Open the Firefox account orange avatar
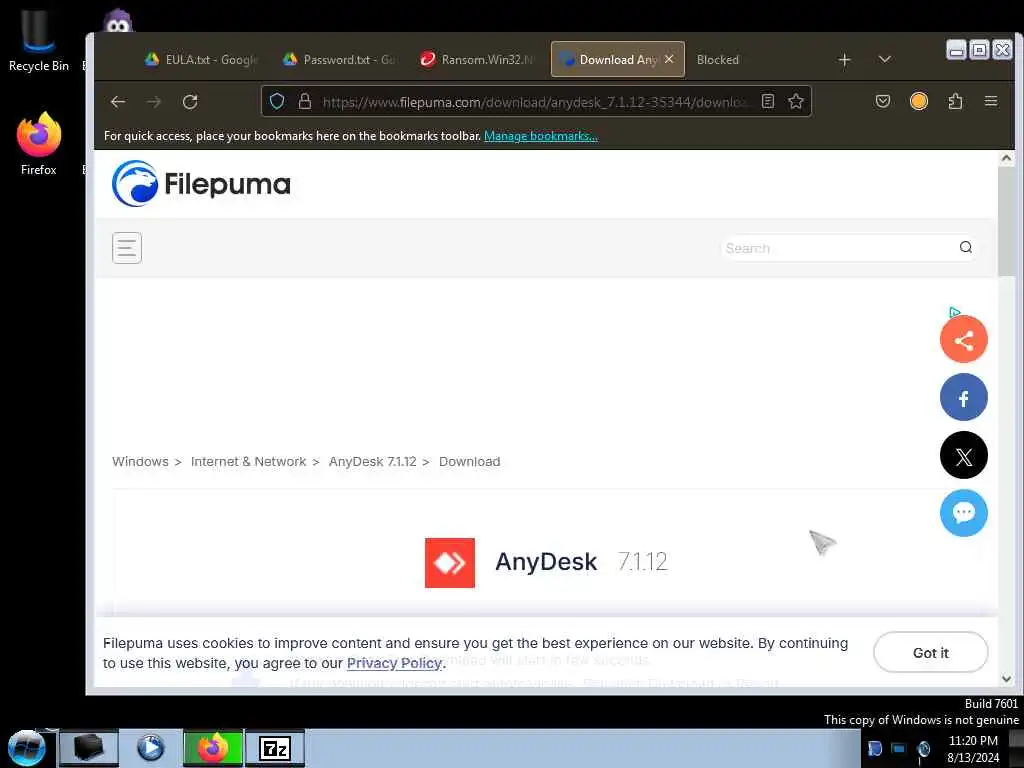This screenshot has width=1024, height=768. (x=919, y=101)
